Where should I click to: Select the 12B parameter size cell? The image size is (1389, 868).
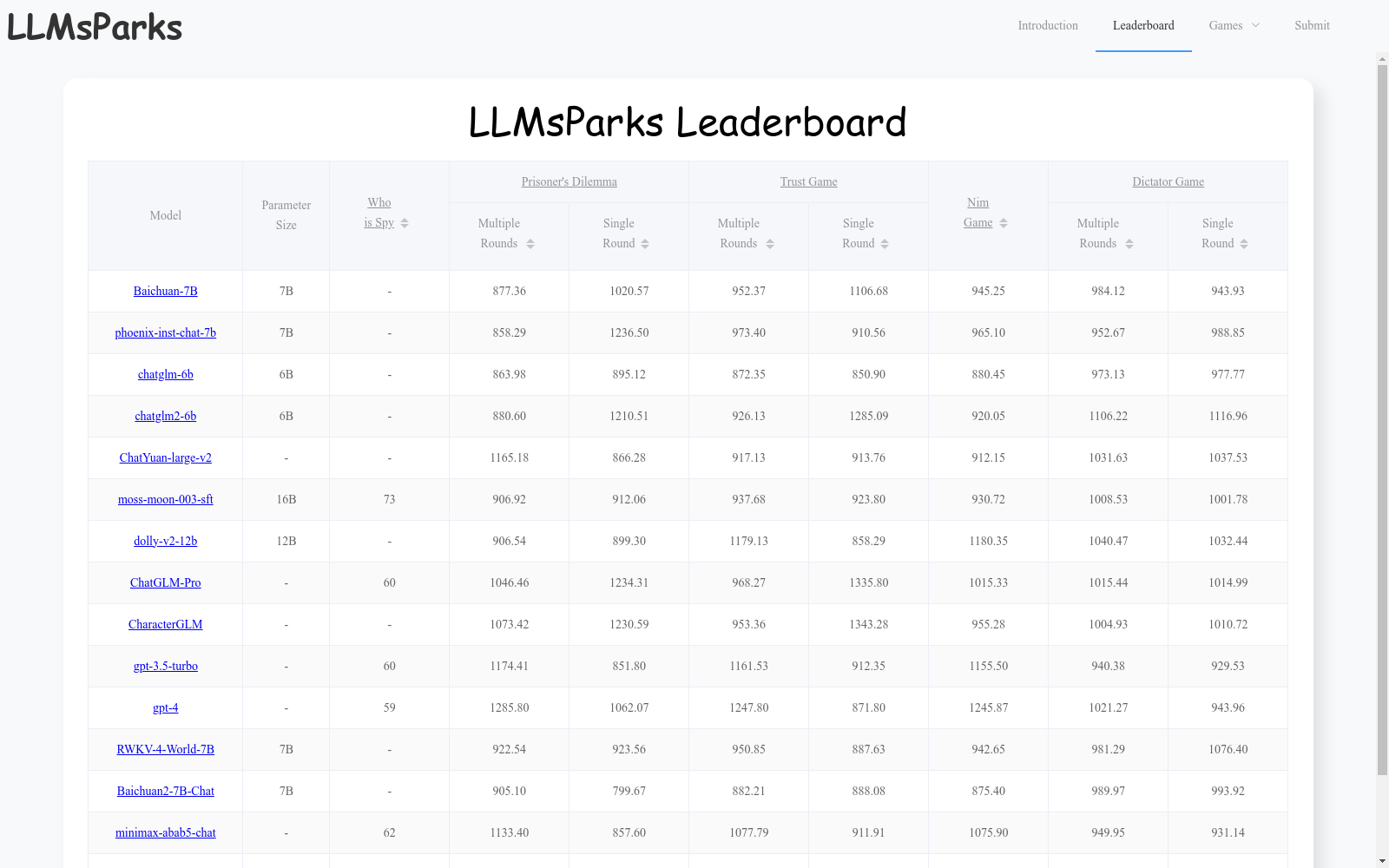tap(286, 541)
